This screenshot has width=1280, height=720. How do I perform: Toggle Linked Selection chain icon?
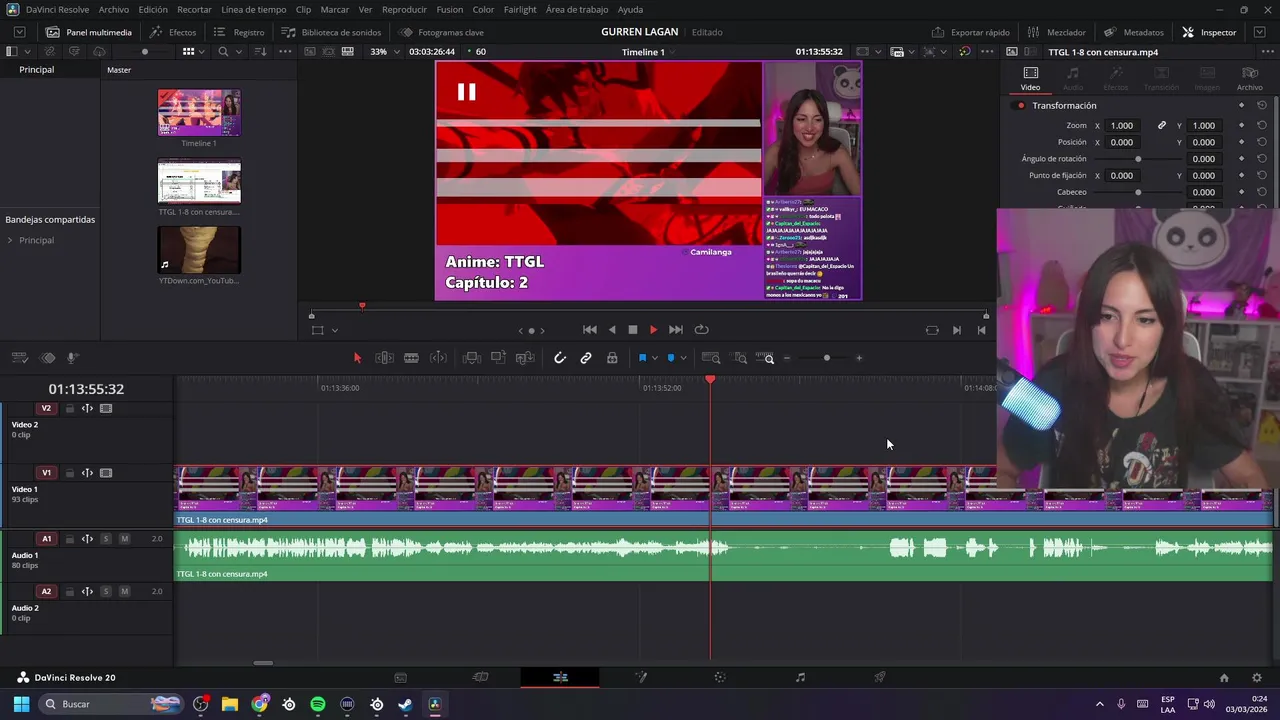(586, 358)
